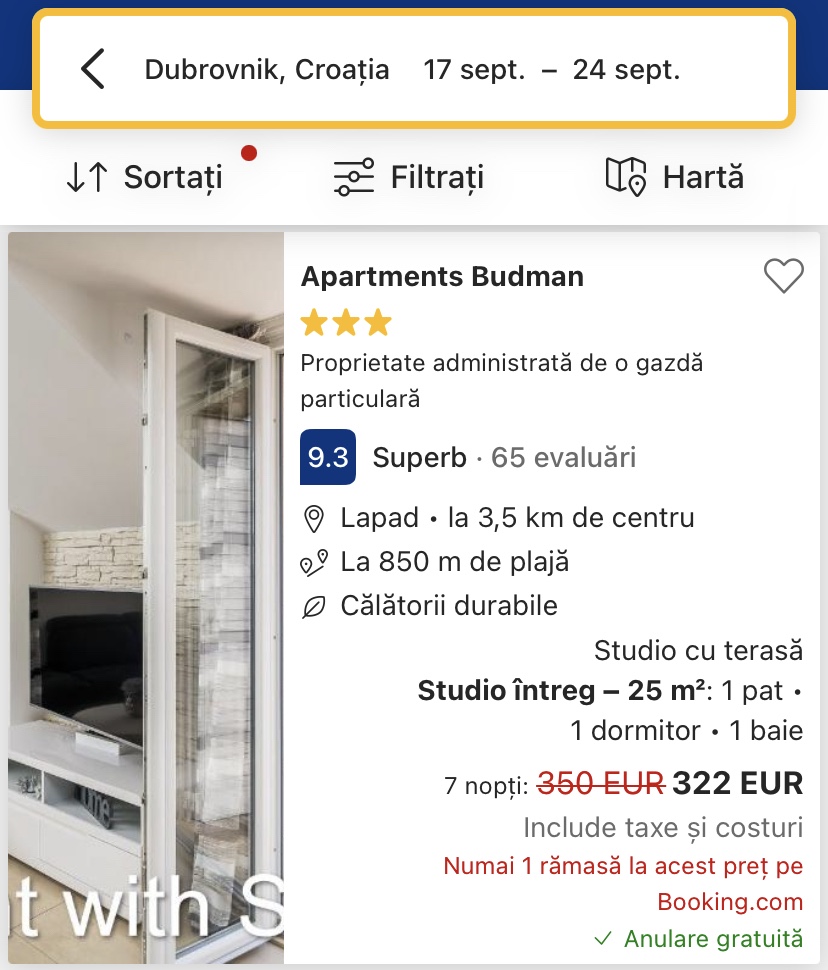
Task: Click the beach distance icon
Action: tap(314, 563)
